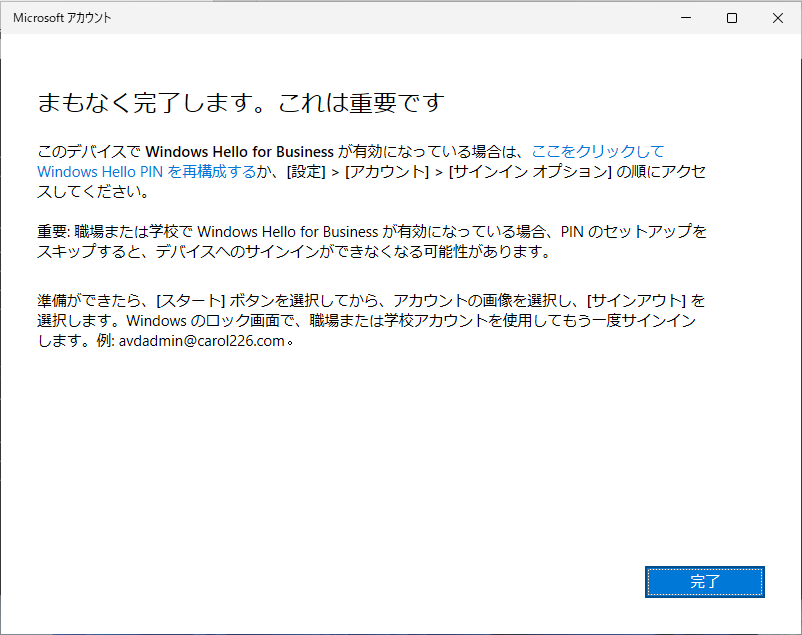Click the 完了 button

point(704,582)
